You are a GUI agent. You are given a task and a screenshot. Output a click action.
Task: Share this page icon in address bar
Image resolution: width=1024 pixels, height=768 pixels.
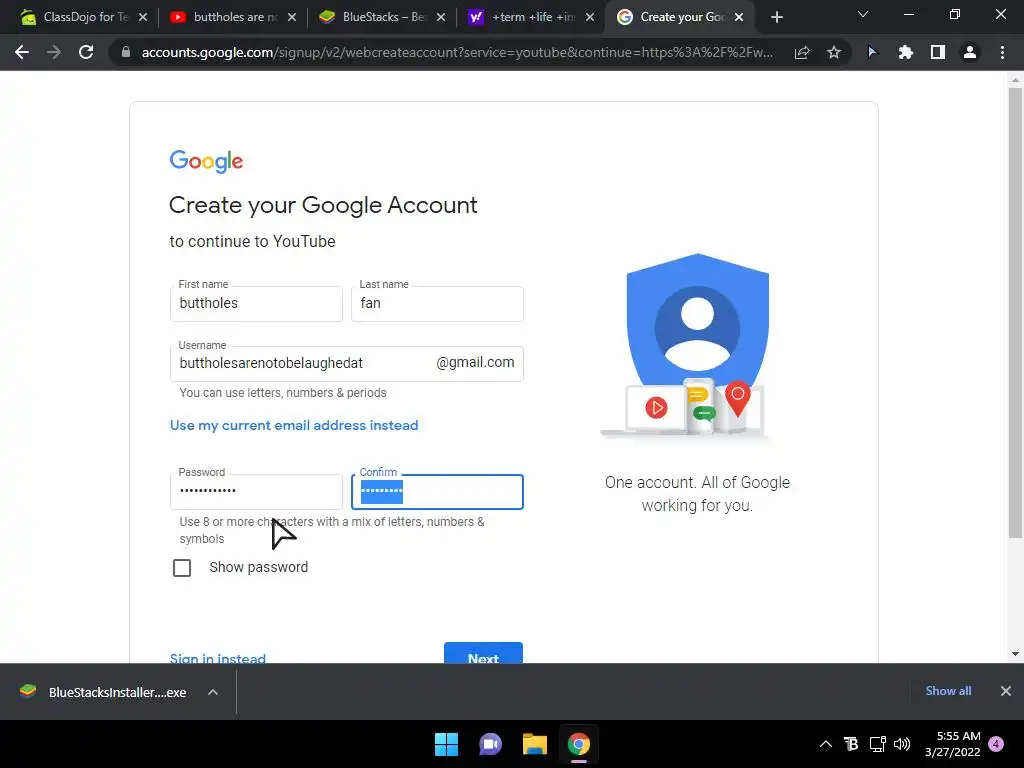[x=802, y=52]
